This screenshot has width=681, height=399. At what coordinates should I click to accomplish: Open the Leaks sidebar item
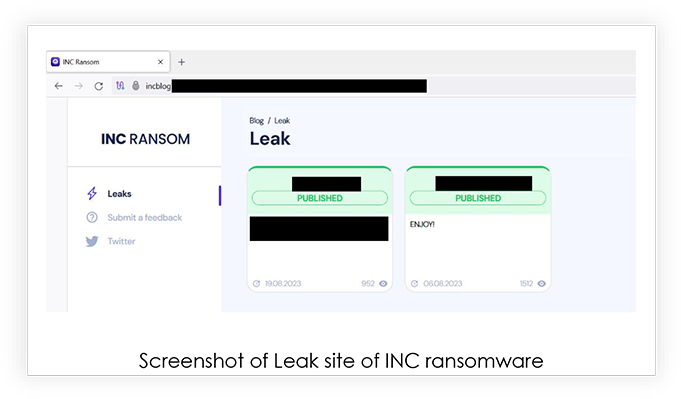(119, 194)
